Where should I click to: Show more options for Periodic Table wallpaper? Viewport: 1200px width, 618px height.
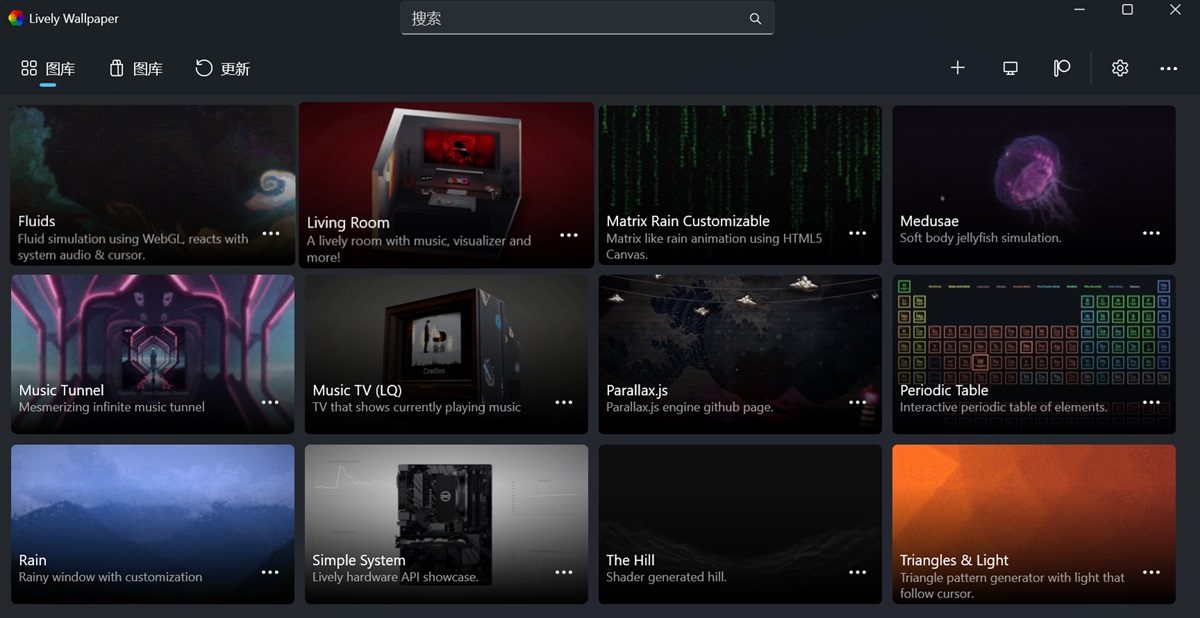pyautogui.click(x=1151, y=403)
